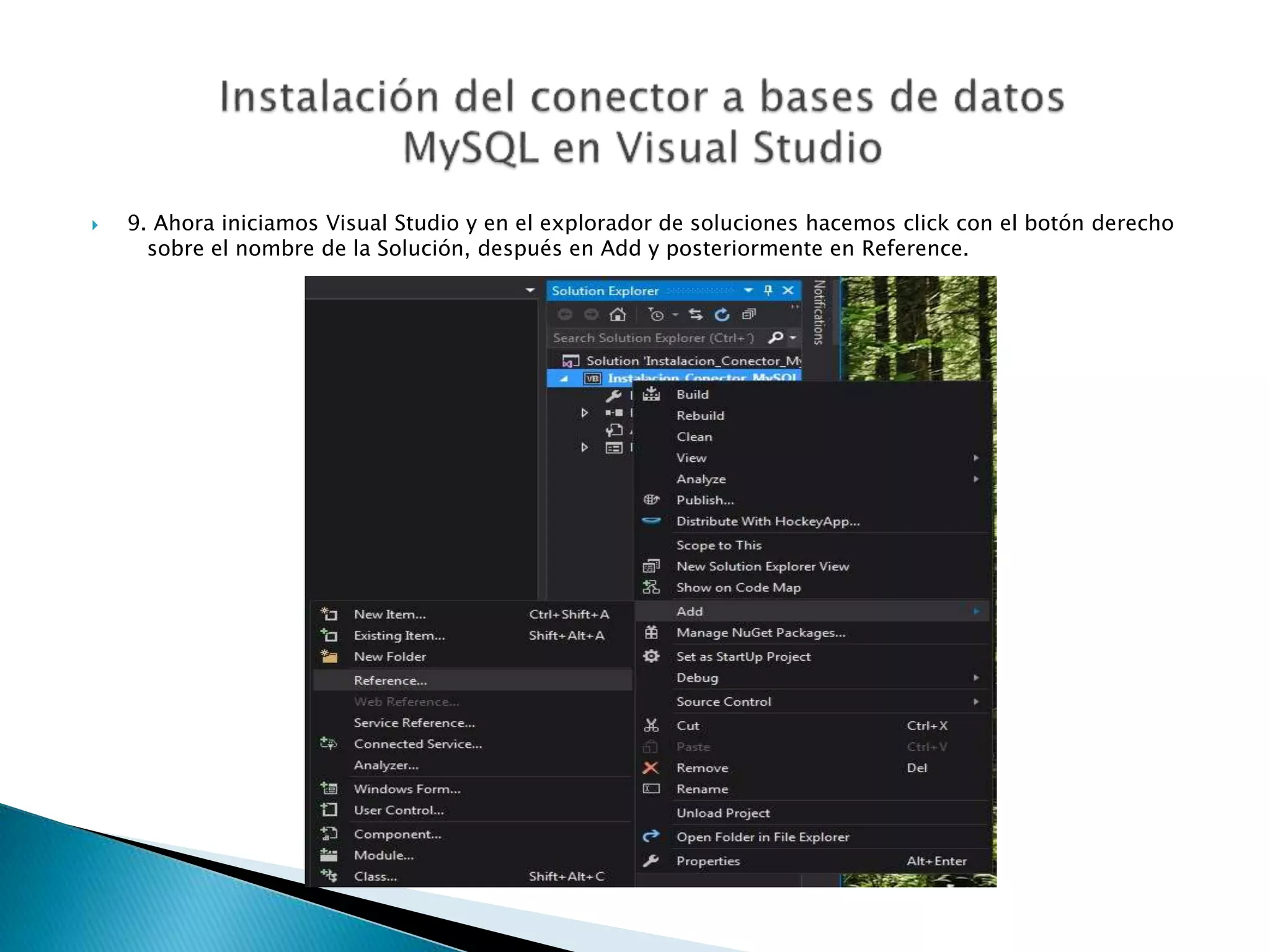The image size is (1270, 952).
Task: Open the editor pane dropdown arrow
Action: [530, 289]
